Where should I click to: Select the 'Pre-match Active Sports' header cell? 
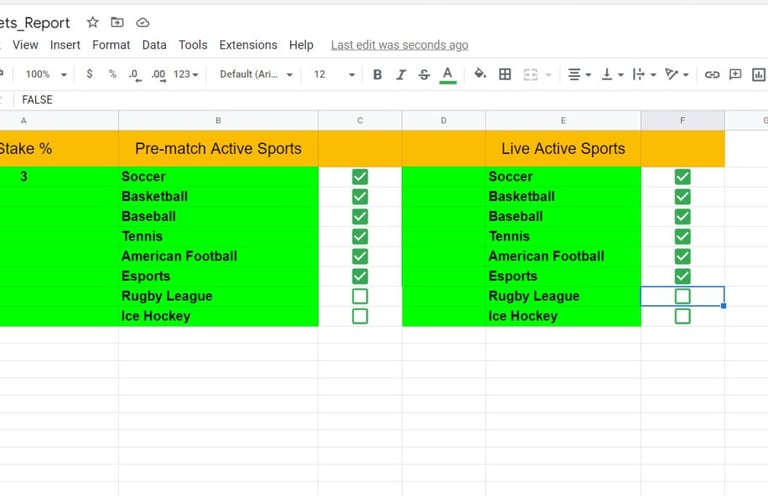click(x=218, y=148)
